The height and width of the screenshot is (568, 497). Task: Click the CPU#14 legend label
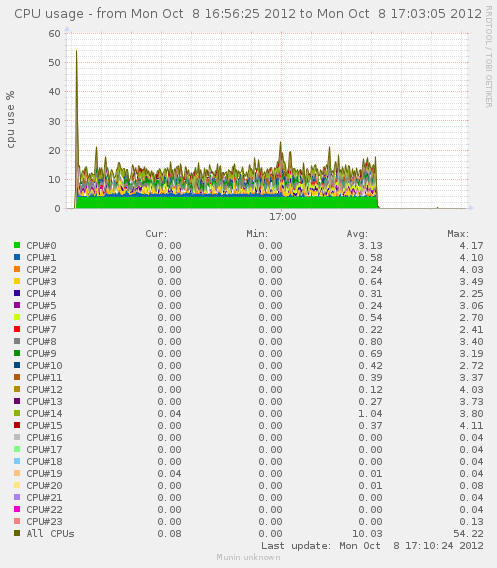44,413
